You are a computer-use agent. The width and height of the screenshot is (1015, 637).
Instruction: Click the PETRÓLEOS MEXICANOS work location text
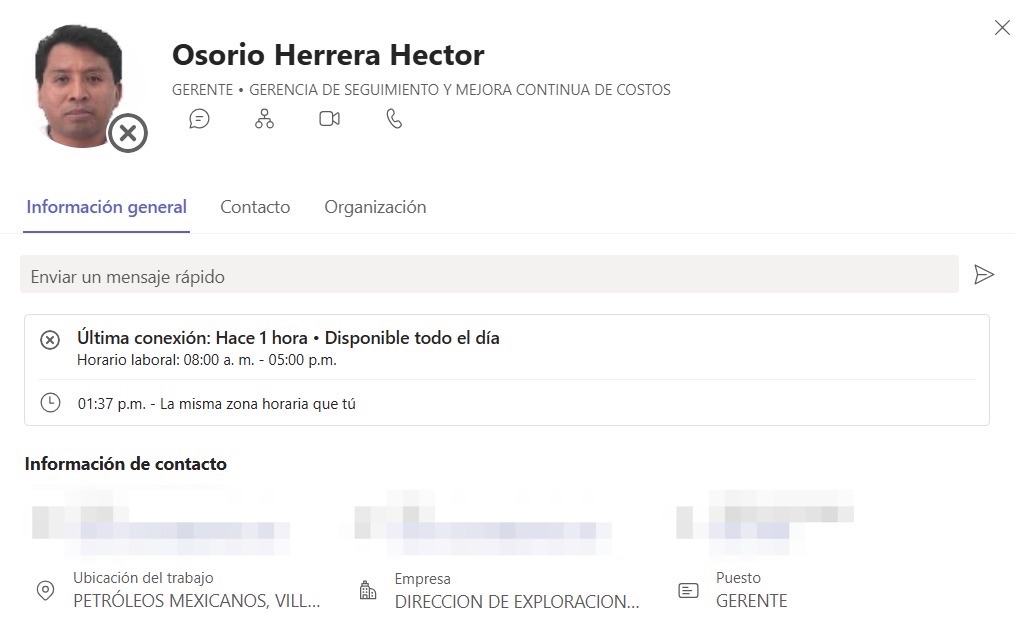pyautogui.click(x=196, y=601)
